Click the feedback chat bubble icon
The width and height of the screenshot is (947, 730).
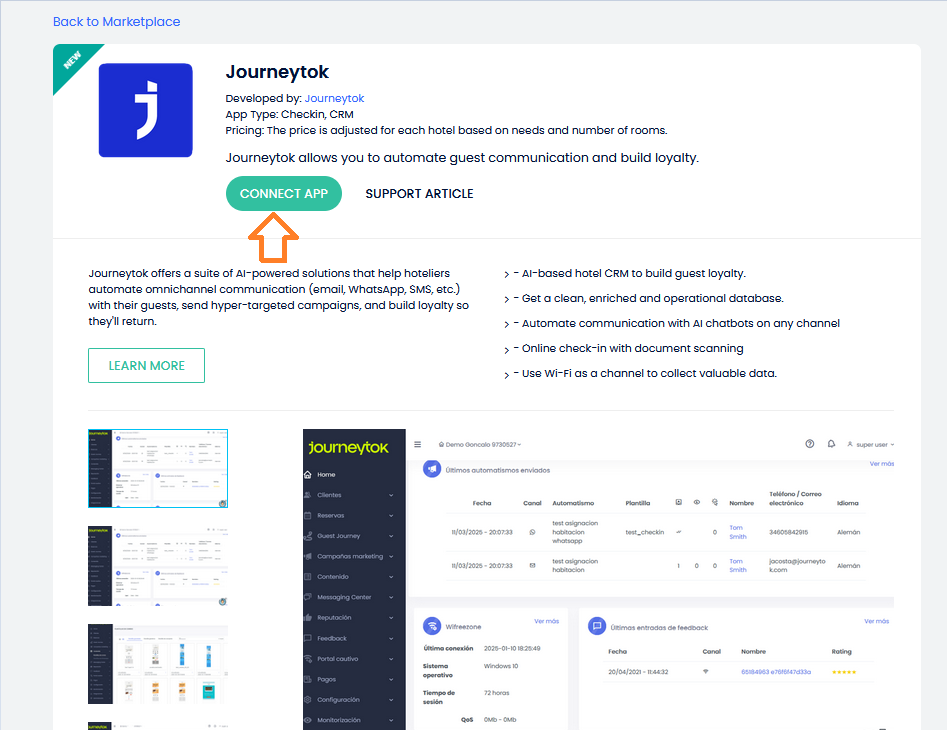point(597,627)
